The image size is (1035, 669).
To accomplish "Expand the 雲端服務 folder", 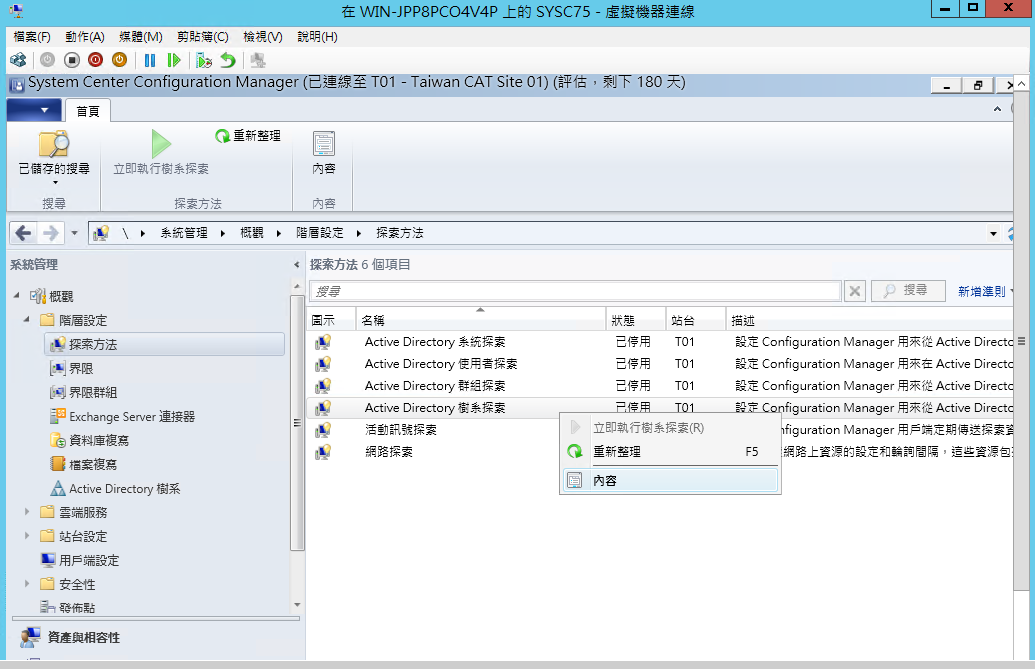I will tap(27, 512).
